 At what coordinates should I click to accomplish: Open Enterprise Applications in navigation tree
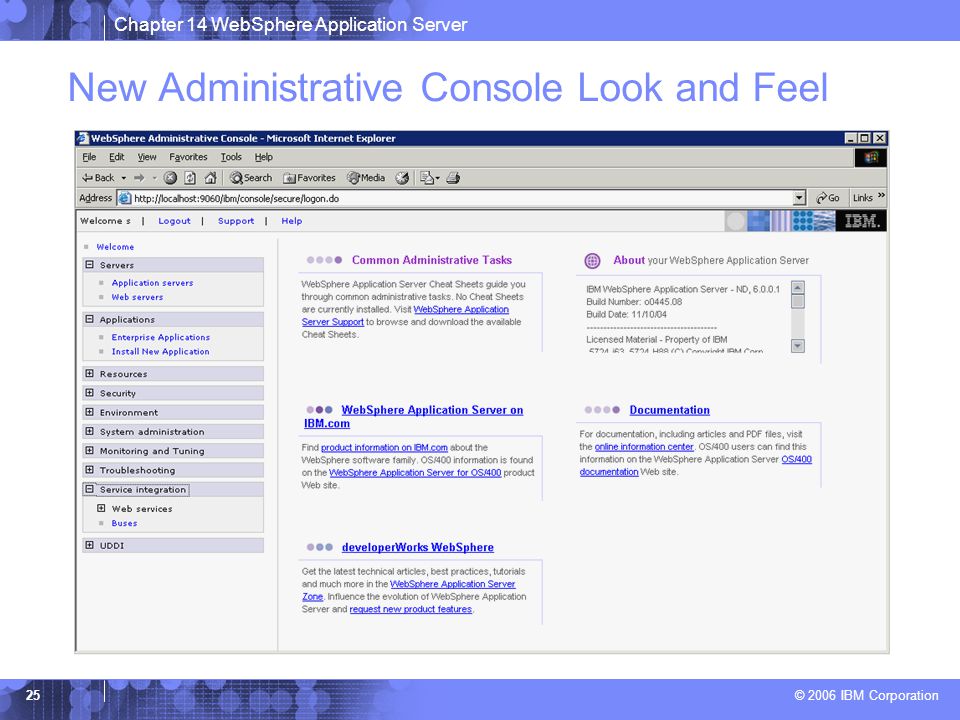click(x=160, y=337)
